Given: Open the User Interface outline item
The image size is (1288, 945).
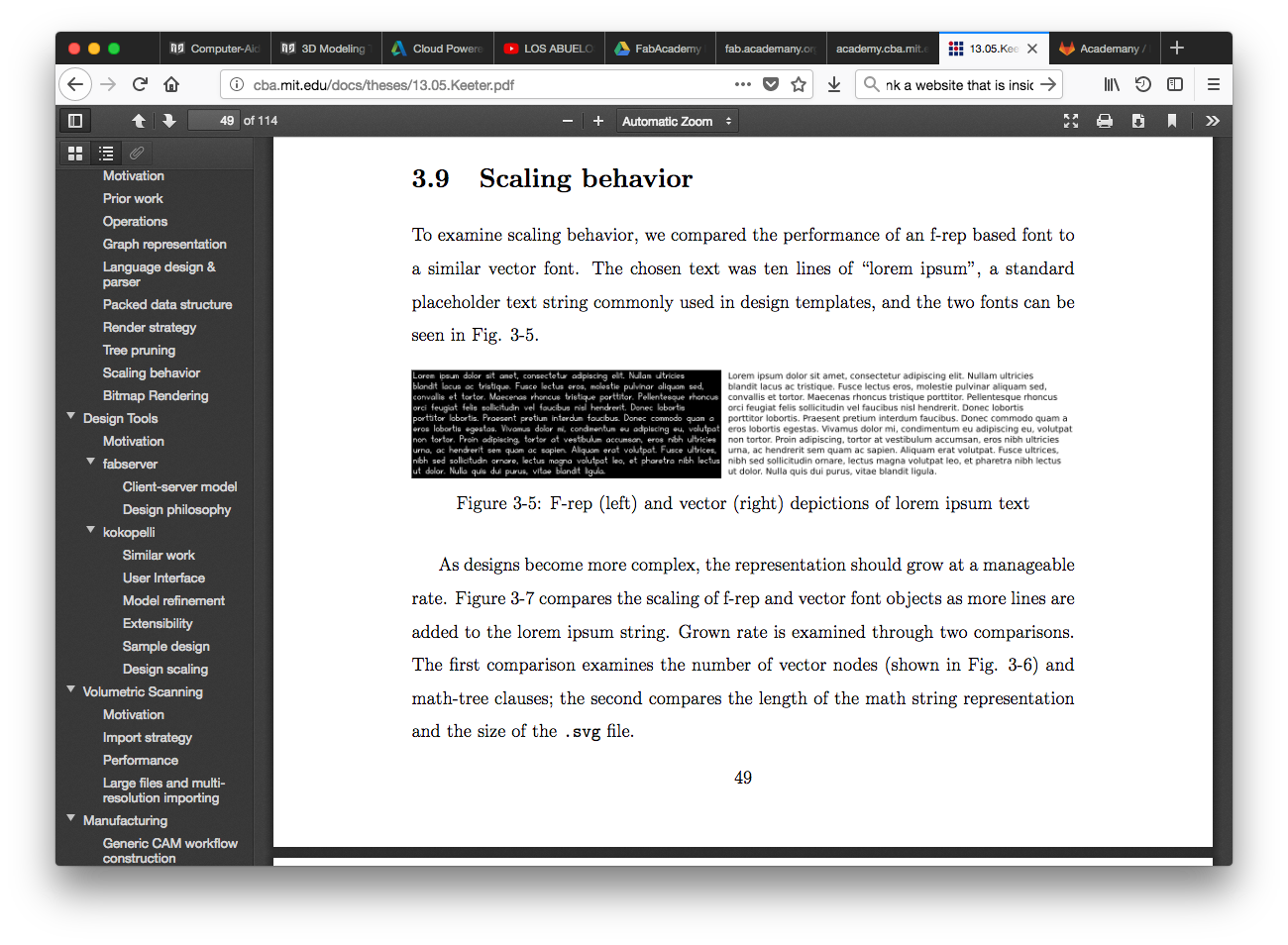Looking at the screenshot, I should 163,577.
